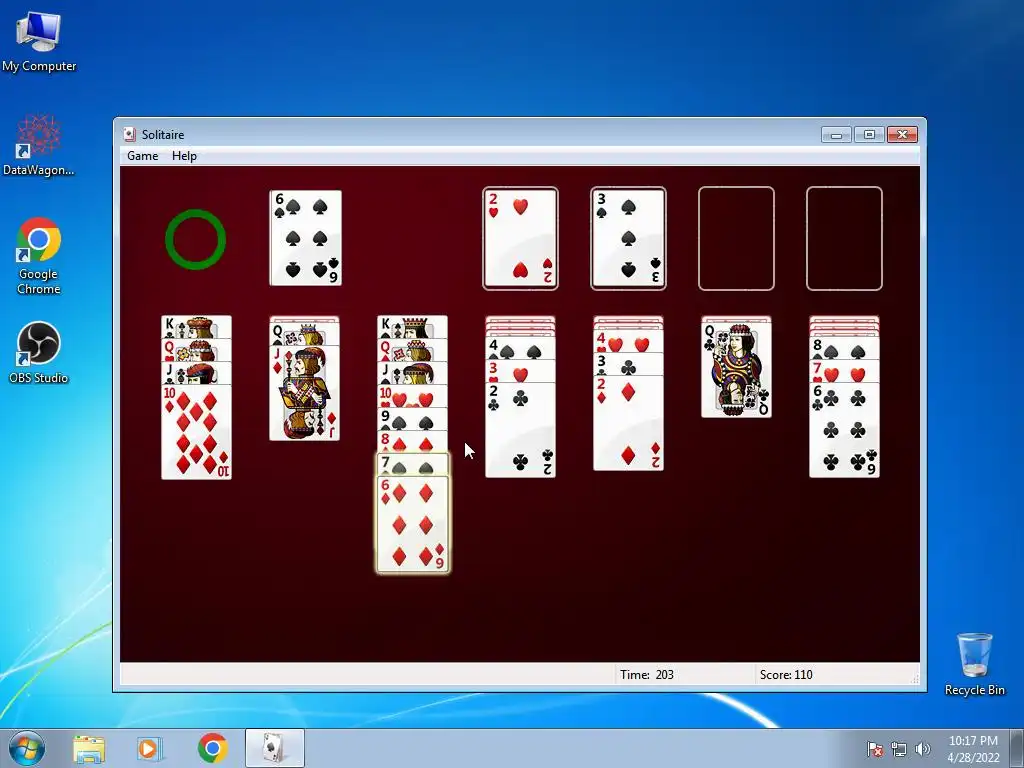Open the Help menu
Screen dimensions: 1024x768
point(184,156)
